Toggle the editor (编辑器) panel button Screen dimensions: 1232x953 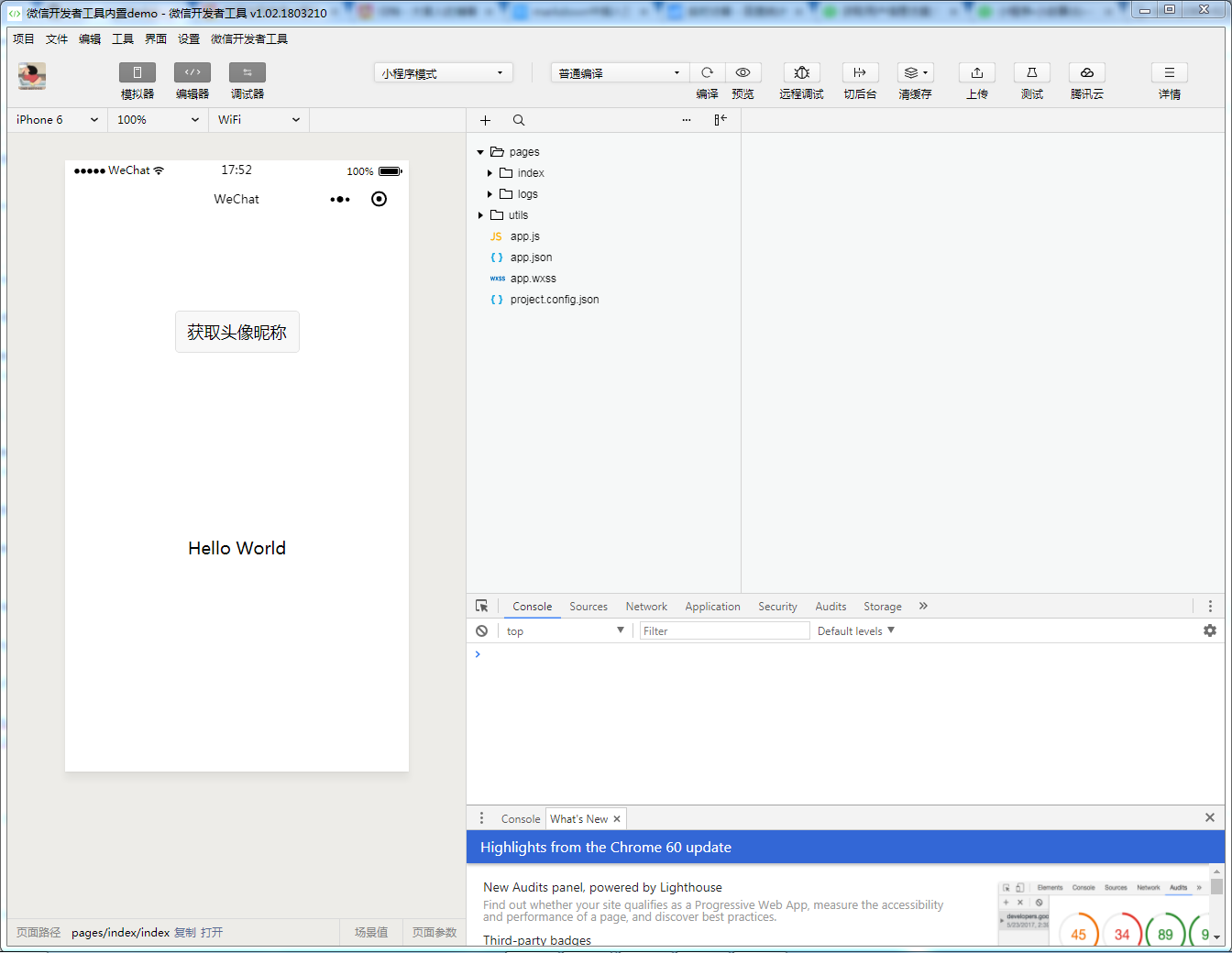point(192,72)
